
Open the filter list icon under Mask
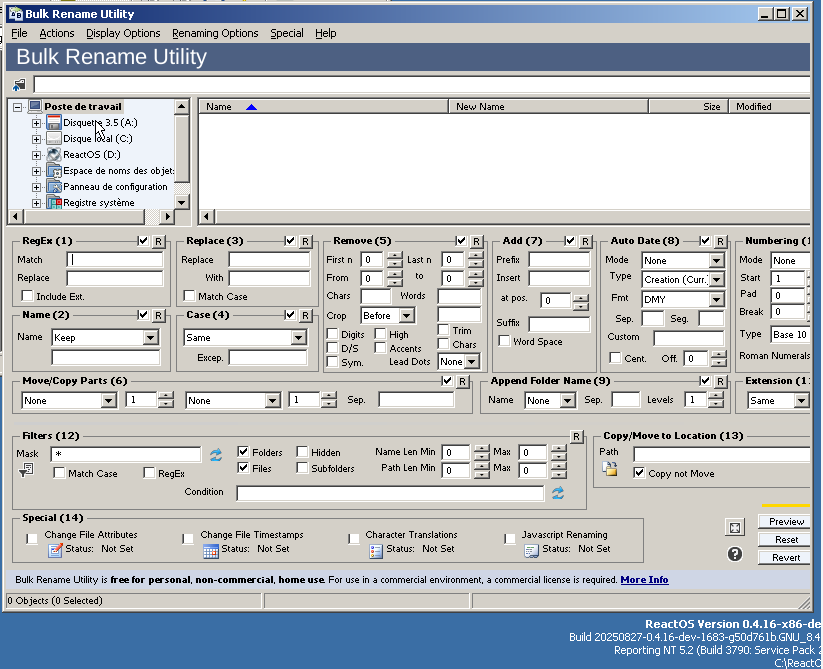26,470
